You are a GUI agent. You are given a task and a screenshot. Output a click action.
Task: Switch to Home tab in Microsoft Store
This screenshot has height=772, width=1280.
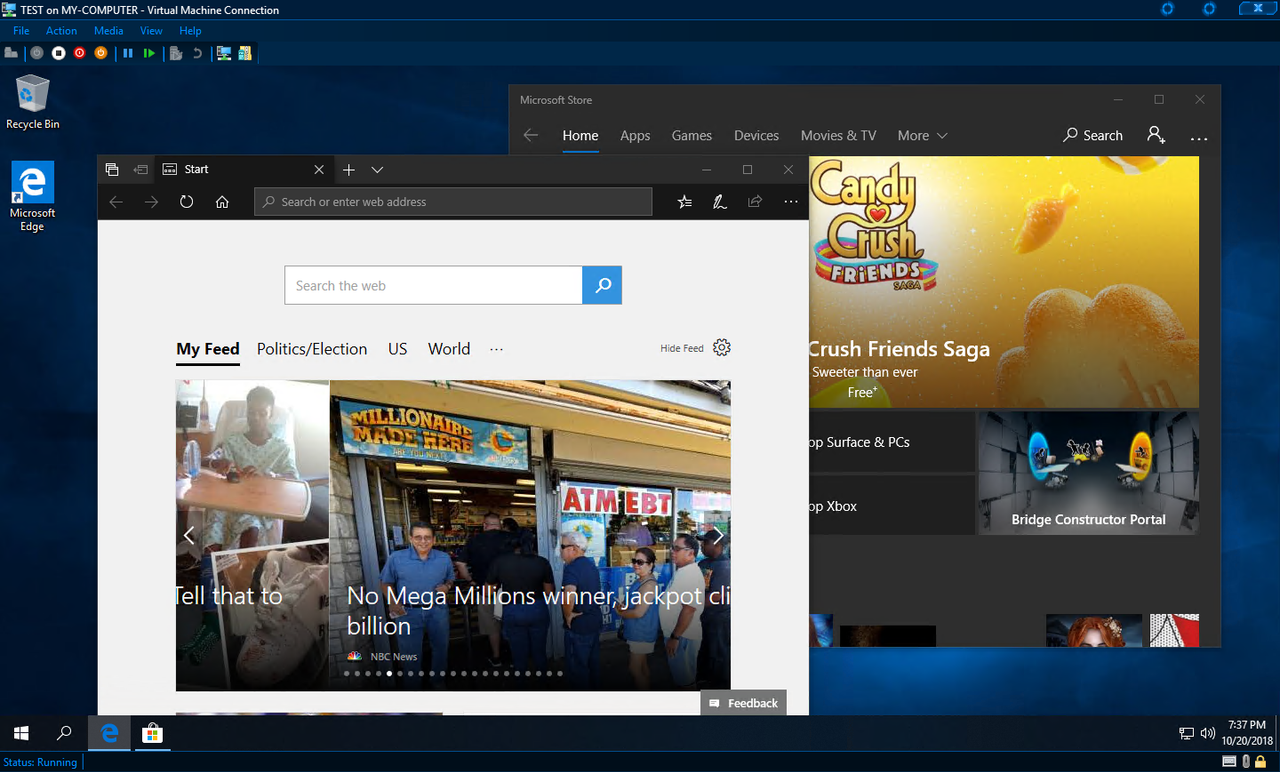point(580,136)
